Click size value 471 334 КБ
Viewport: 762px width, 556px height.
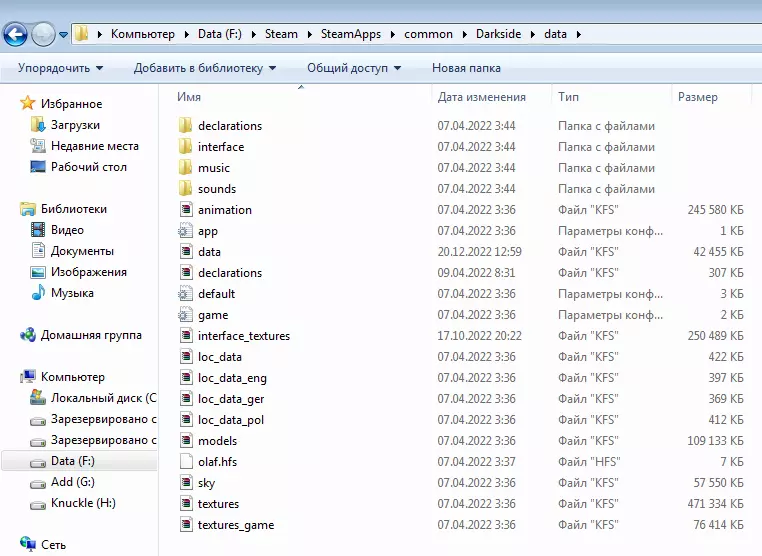(715, 504)
